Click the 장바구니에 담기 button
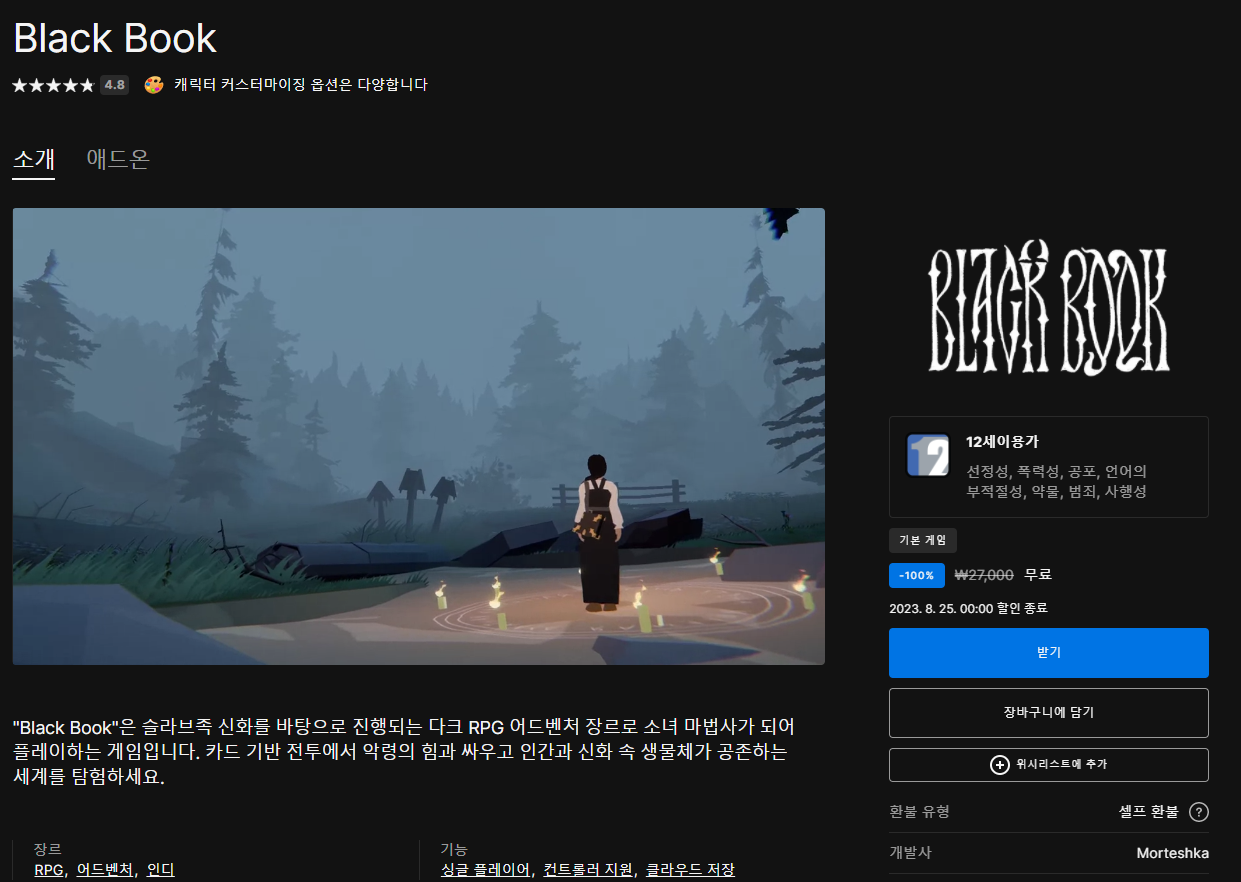The height and width of the screenshot is (882, 1241). [1048, 713]
